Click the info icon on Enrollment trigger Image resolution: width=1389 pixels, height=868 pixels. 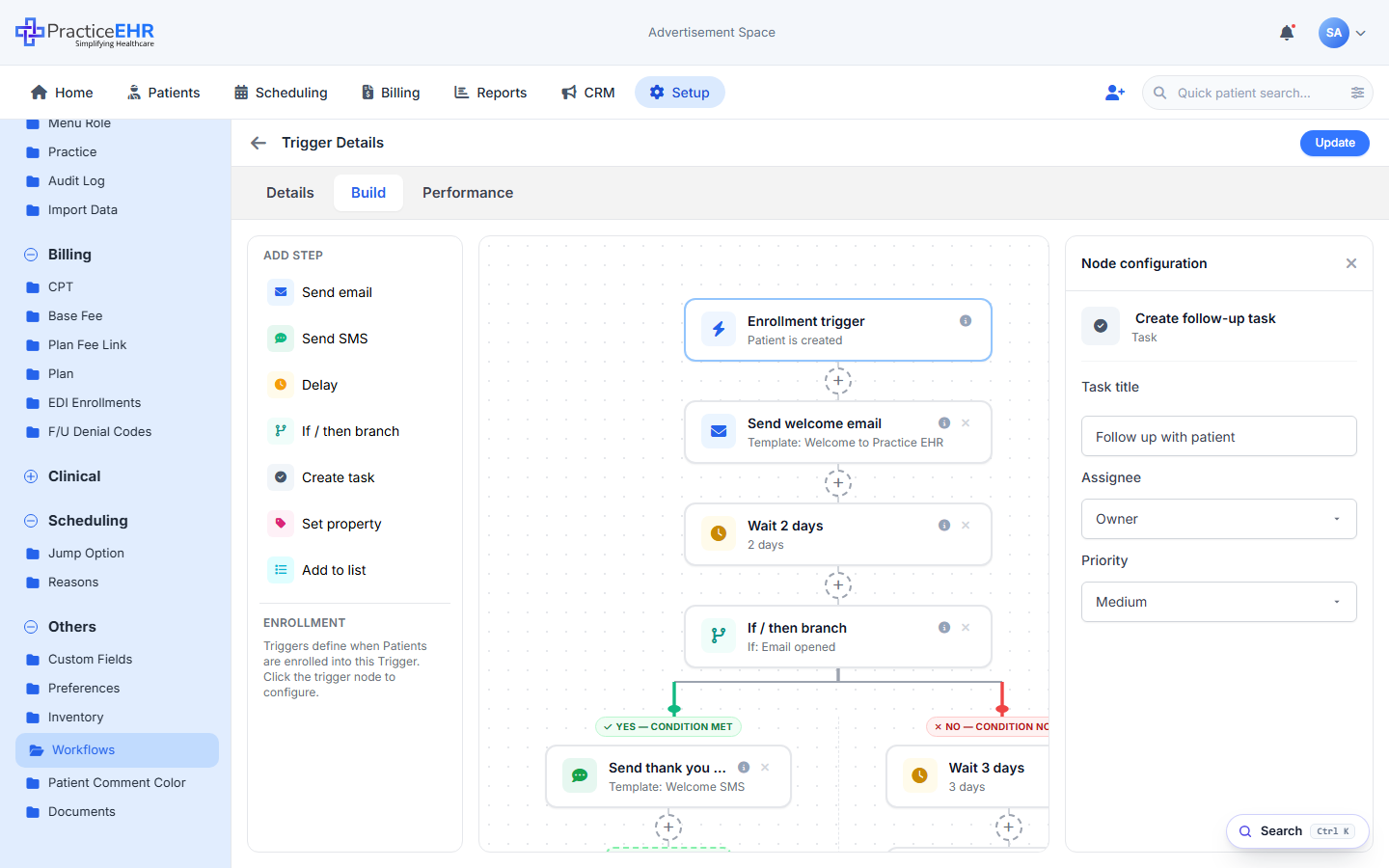966,321
